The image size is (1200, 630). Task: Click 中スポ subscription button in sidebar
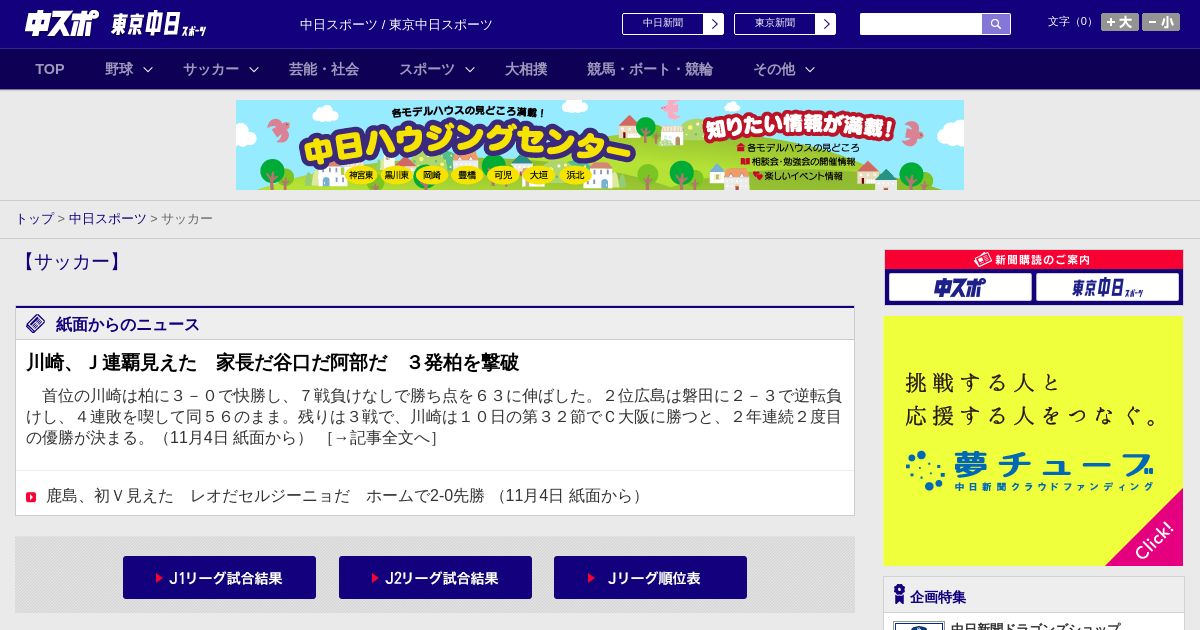[960, 287]
